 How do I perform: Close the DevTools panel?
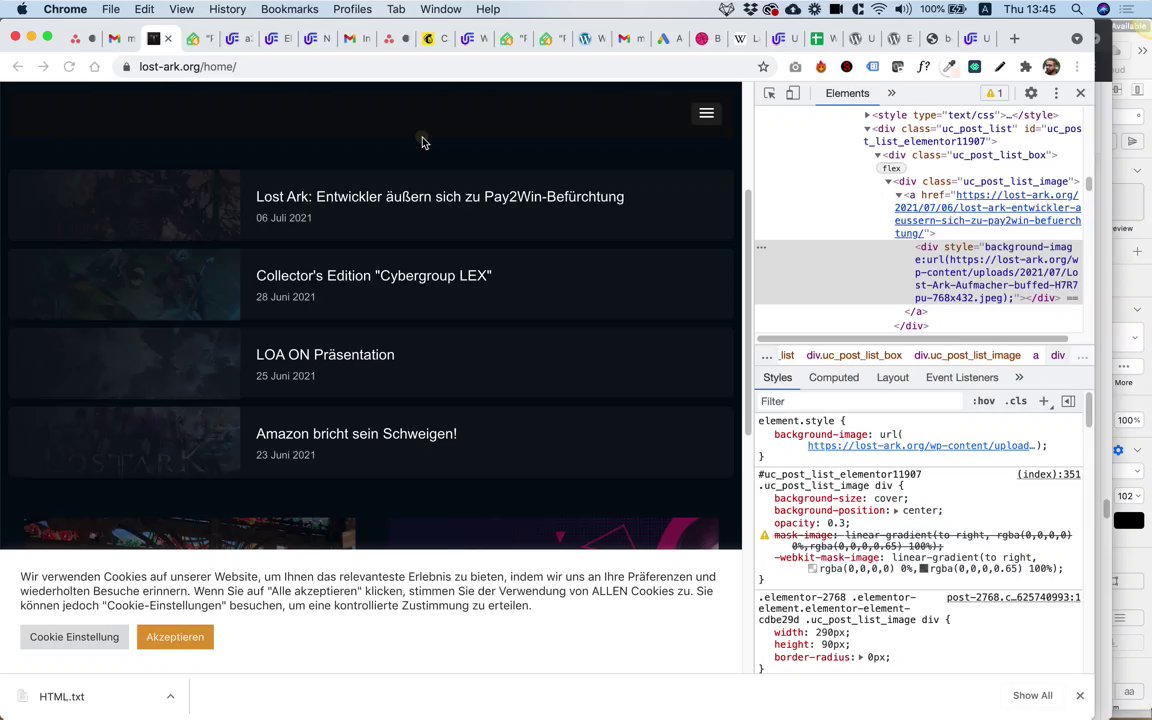click(1080, 93)
